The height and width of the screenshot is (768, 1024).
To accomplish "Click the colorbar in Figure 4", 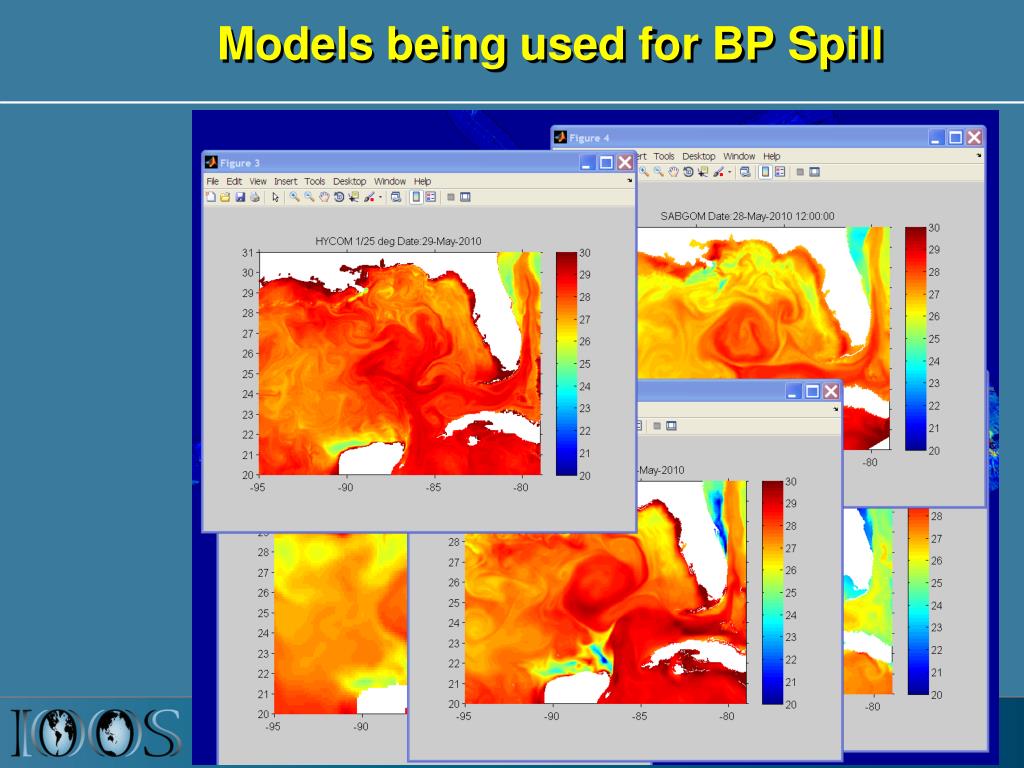I will [916, 339].
